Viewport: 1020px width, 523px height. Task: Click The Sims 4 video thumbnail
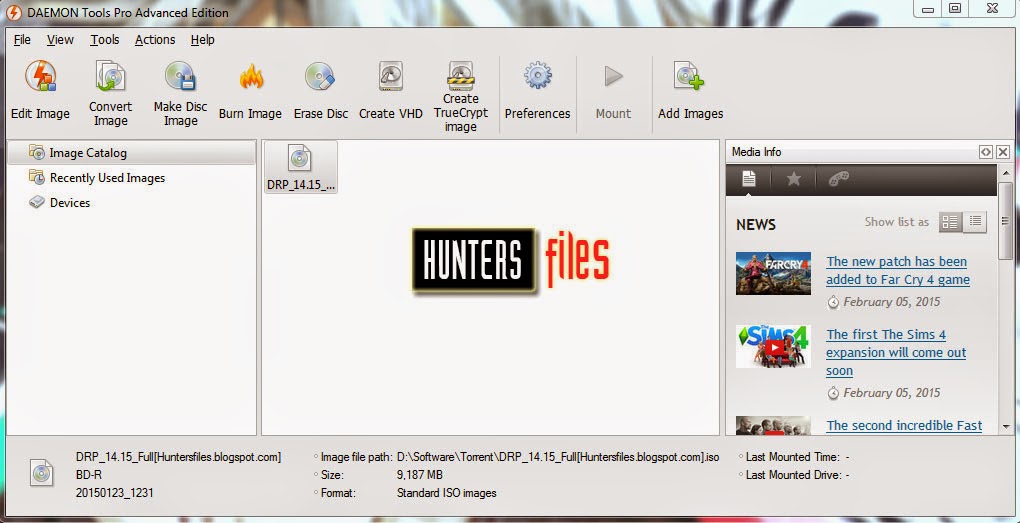coord(773,347)
